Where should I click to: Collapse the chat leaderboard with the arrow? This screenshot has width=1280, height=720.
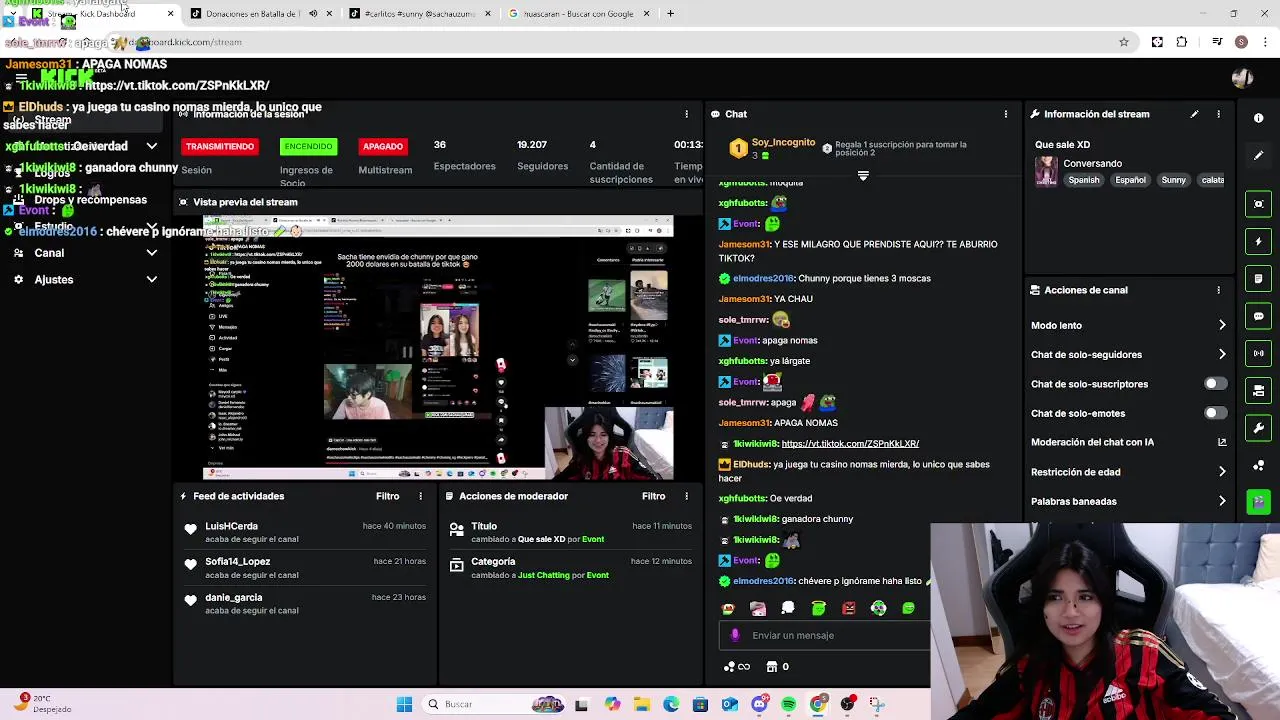[863, 176]
